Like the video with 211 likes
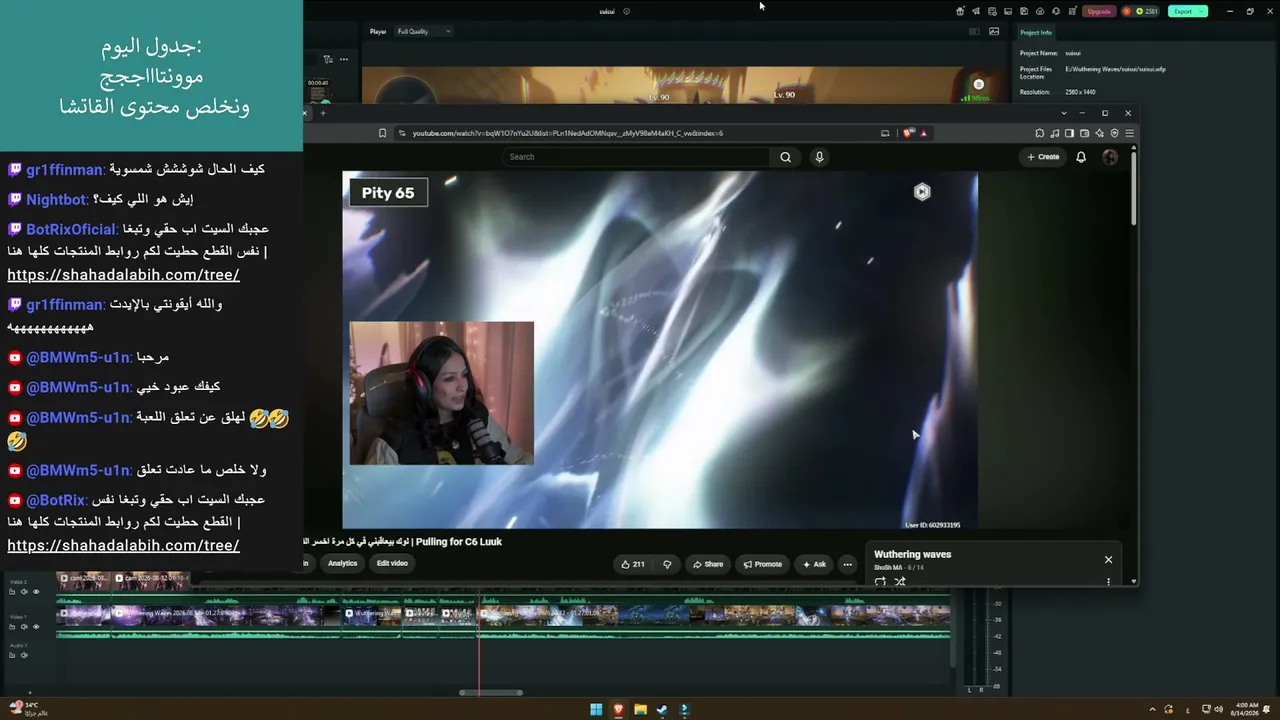The image size is (1280, 720). pos(633,564)
